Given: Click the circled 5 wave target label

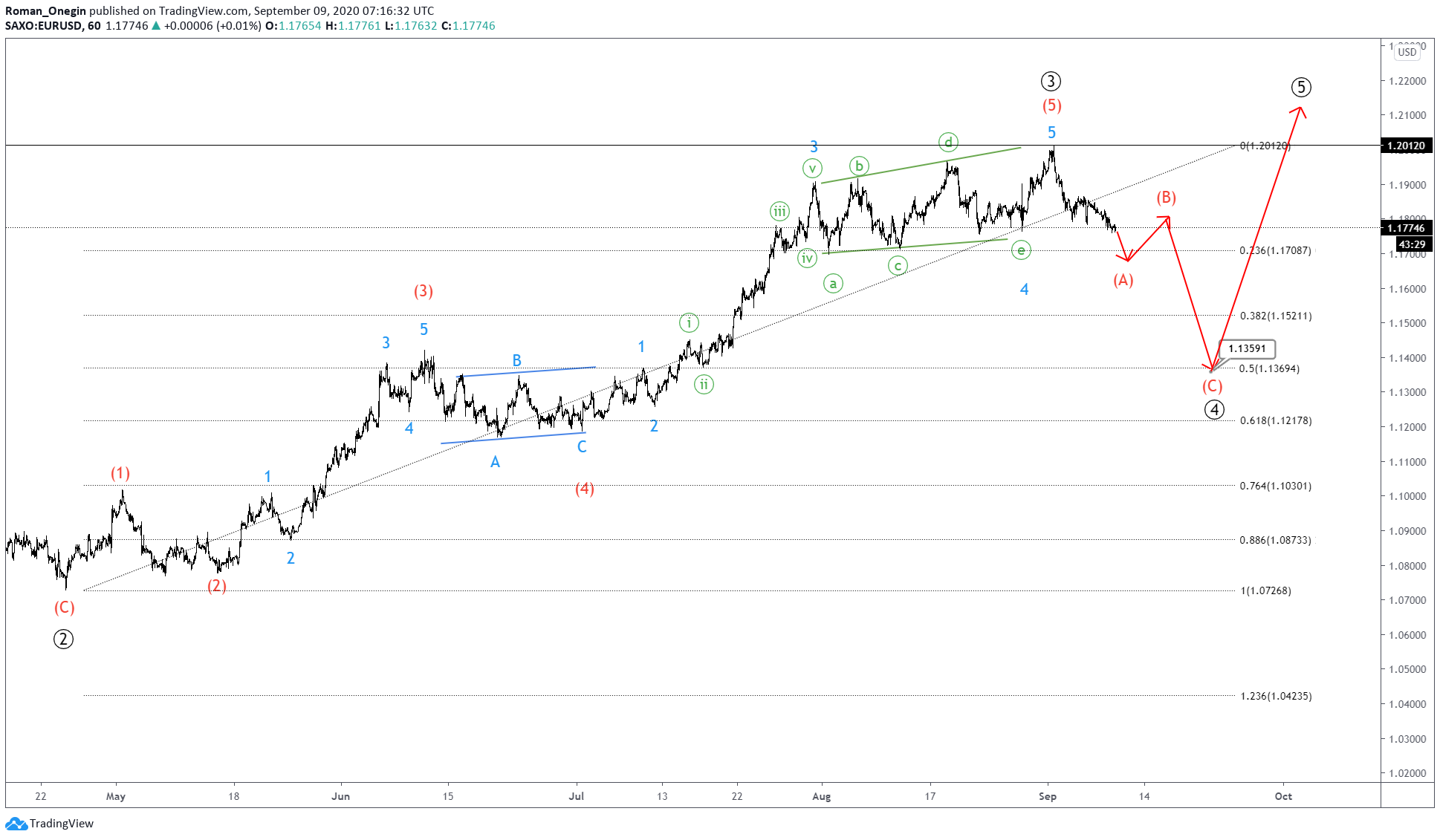Looking at the screenshot, I should 1301,88.
